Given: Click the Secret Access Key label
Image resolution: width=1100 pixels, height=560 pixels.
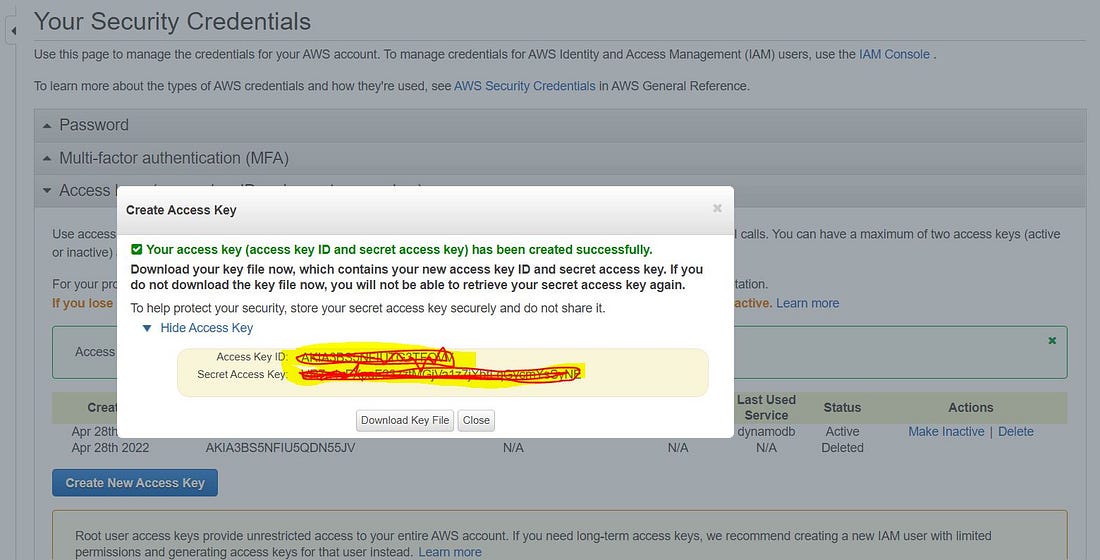Looking at the screenshot, I should pyautogui.click(x=243, y=374).
